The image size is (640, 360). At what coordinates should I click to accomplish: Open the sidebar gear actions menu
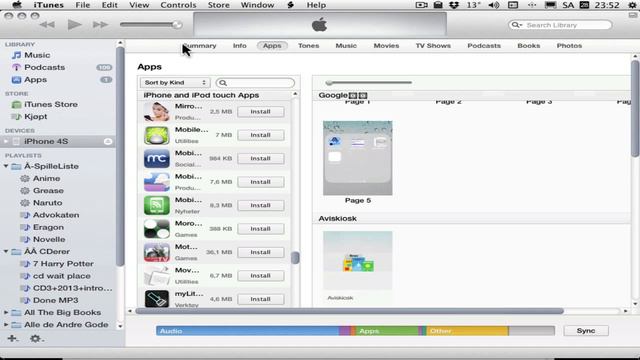(x=36, y=339)
